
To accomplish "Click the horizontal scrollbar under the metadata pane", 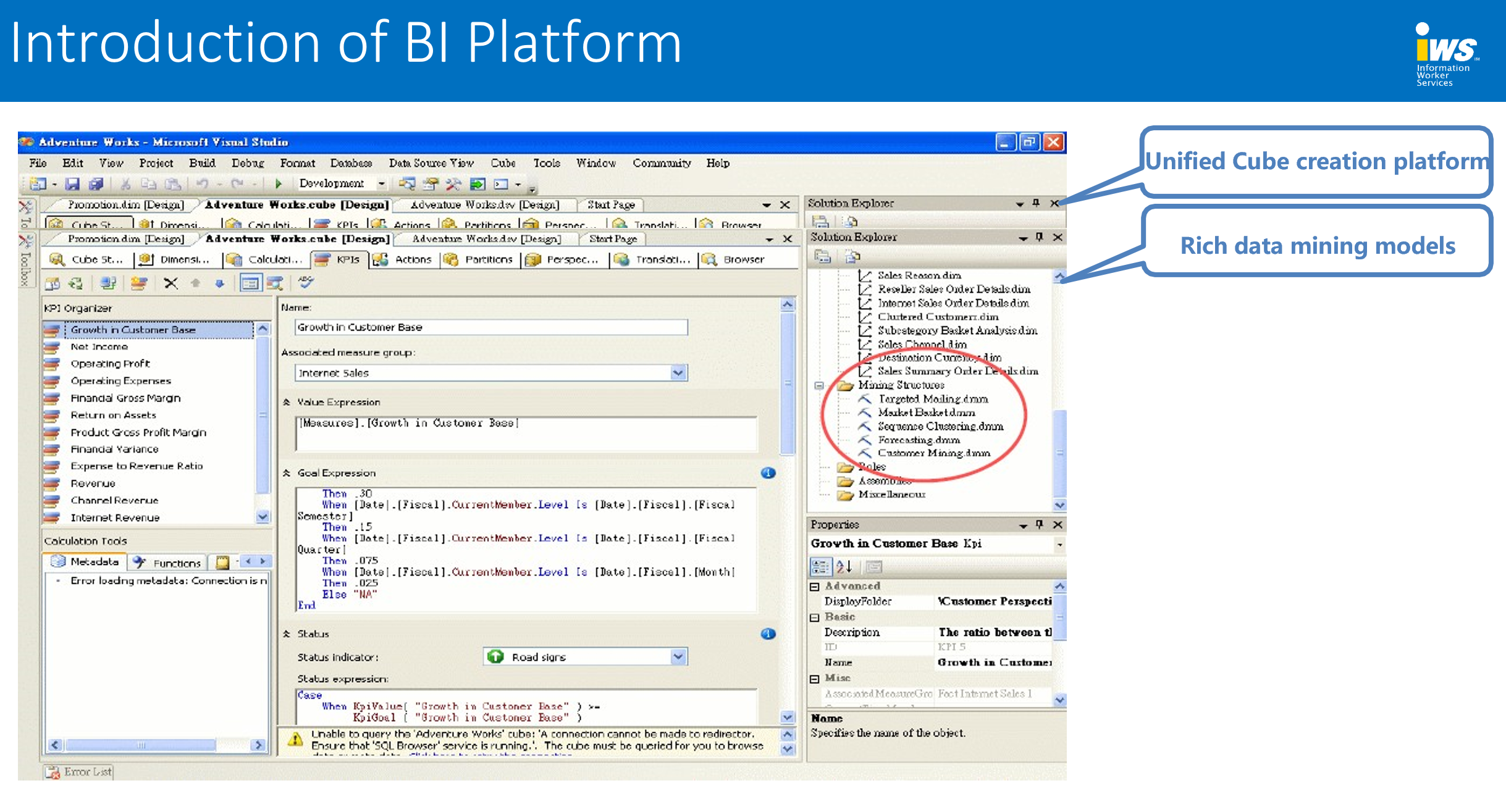I will [x=157, y=745].
